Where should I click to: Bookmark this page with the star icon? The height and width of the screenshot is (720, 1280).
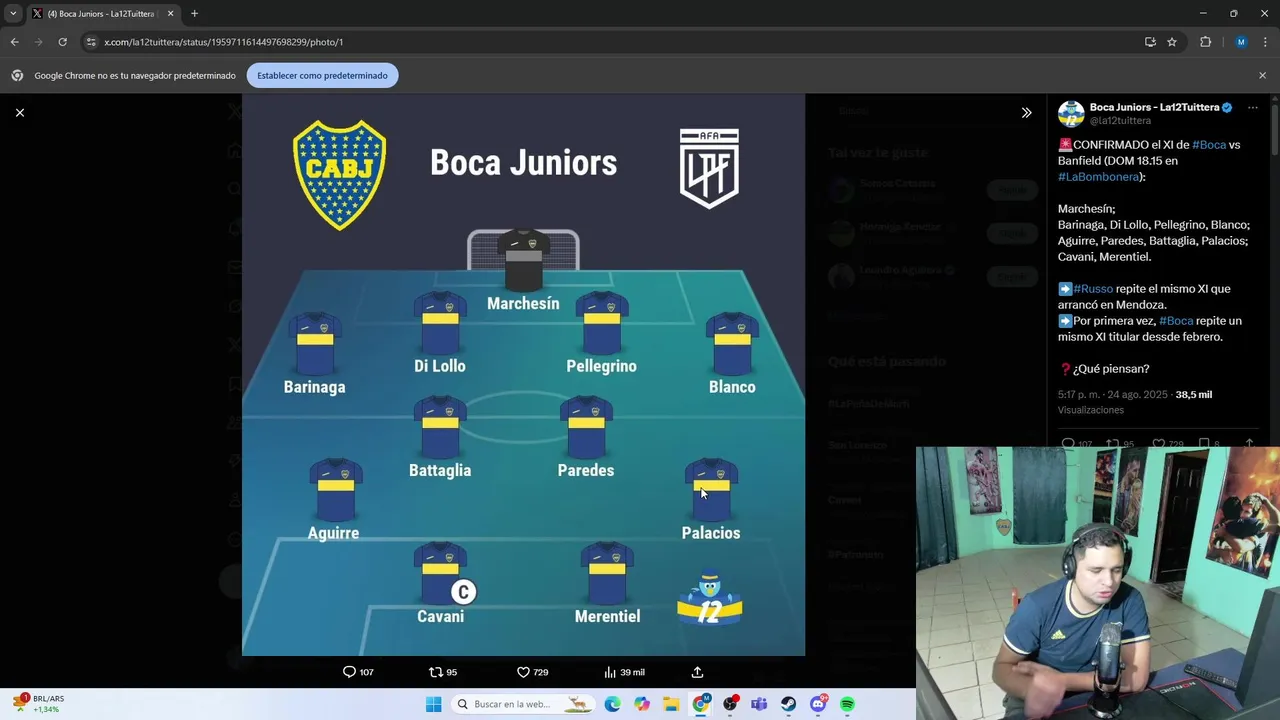click(1172, 42)
